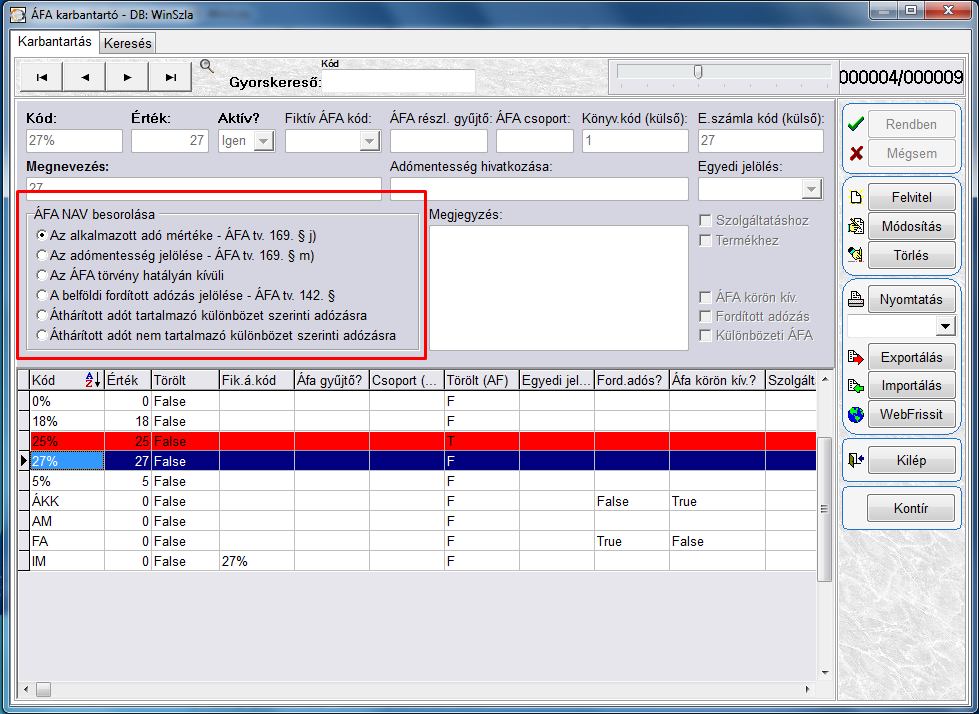
Task: Select 'Az ÁFA törvény hatályán kívüli' option
Action: [x=42, y=275]
